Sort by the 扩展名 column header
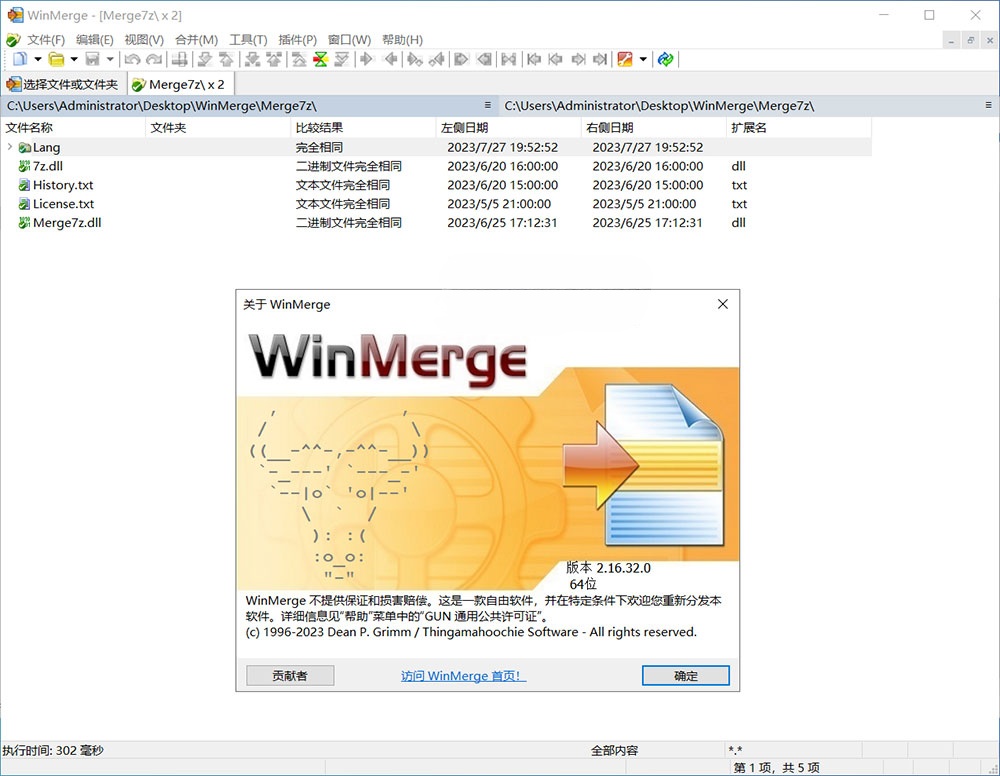Viewport: 1000px width, 776px height. 799,128
